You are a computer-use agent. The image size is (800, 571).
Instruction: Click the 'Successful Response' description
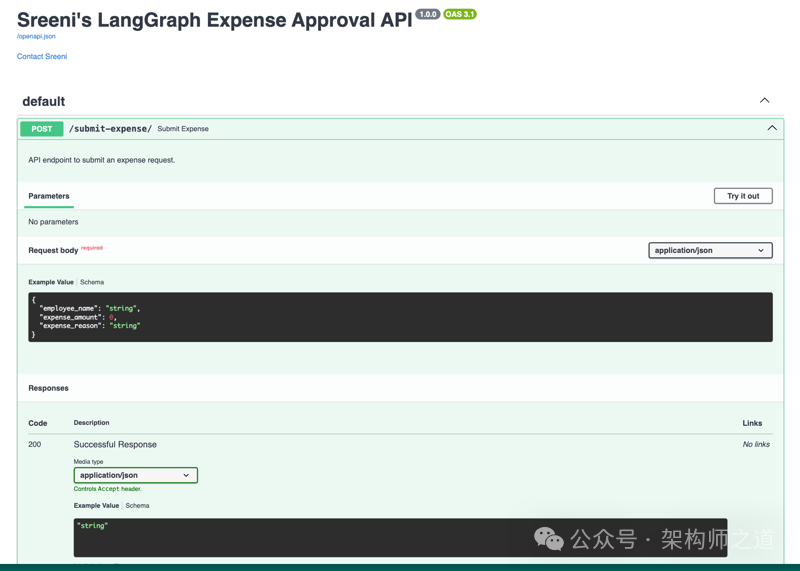(x=115, y=444)
